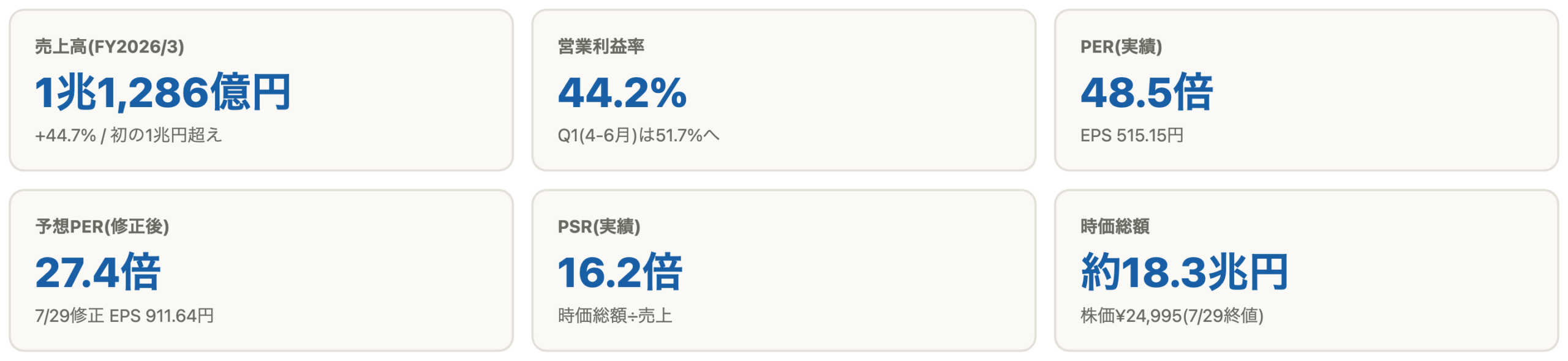This screenshot has width=1568, height=361.
Task: Select the 約18.3兆円 market cap value
Action: 1185,272
